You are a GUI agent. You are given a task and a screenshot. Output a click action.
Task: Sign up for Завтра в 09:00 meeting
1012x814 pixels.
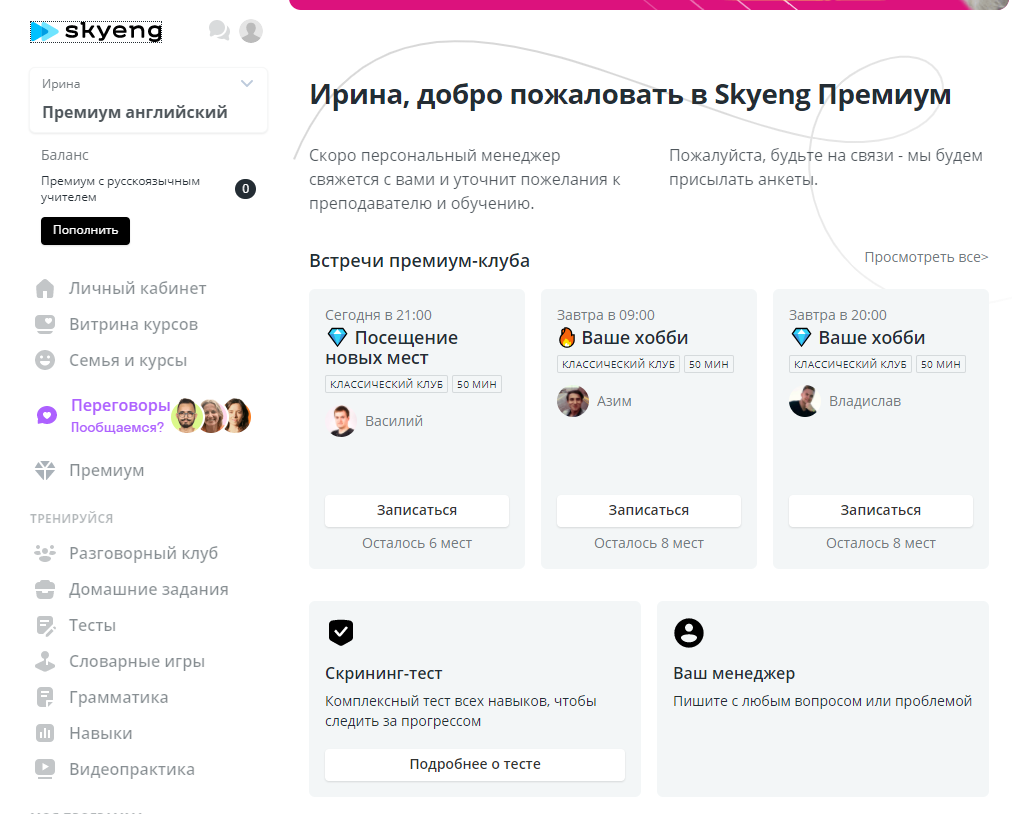(649, 511)
